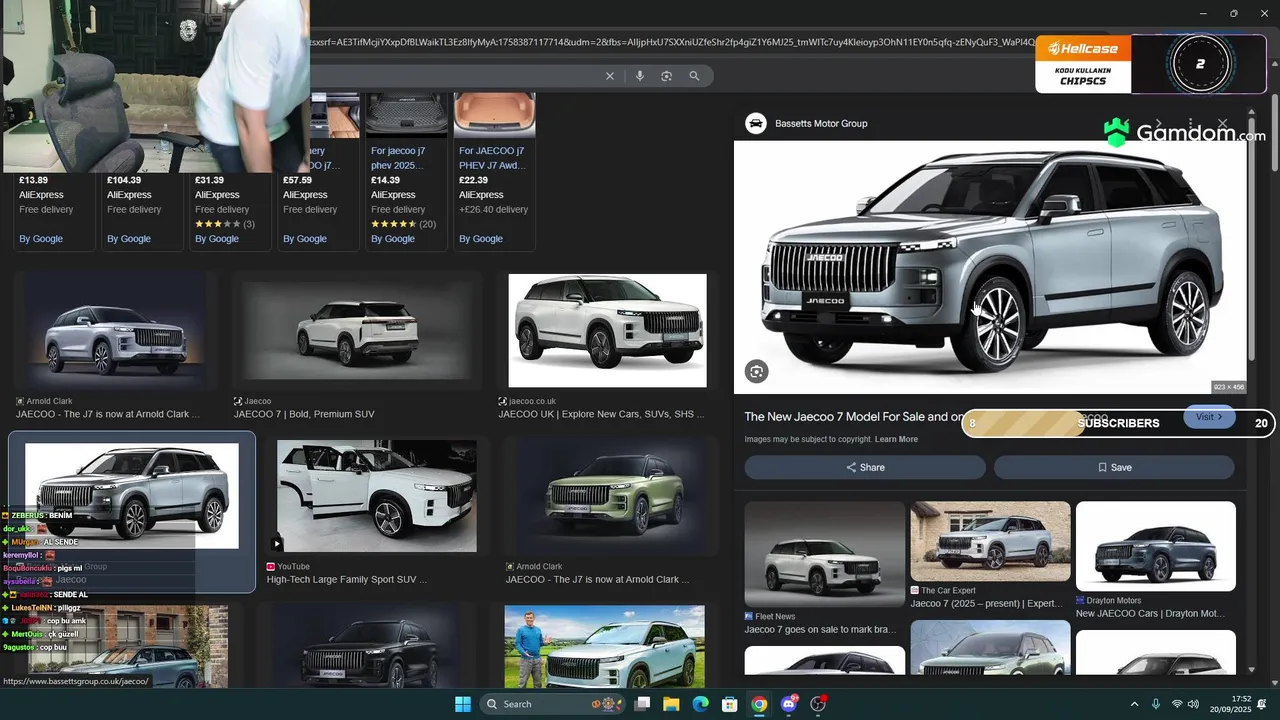Show hidden system tray icons
Screen dimensions: 1280x720
pyautogui.click(x=1134, y=704)
